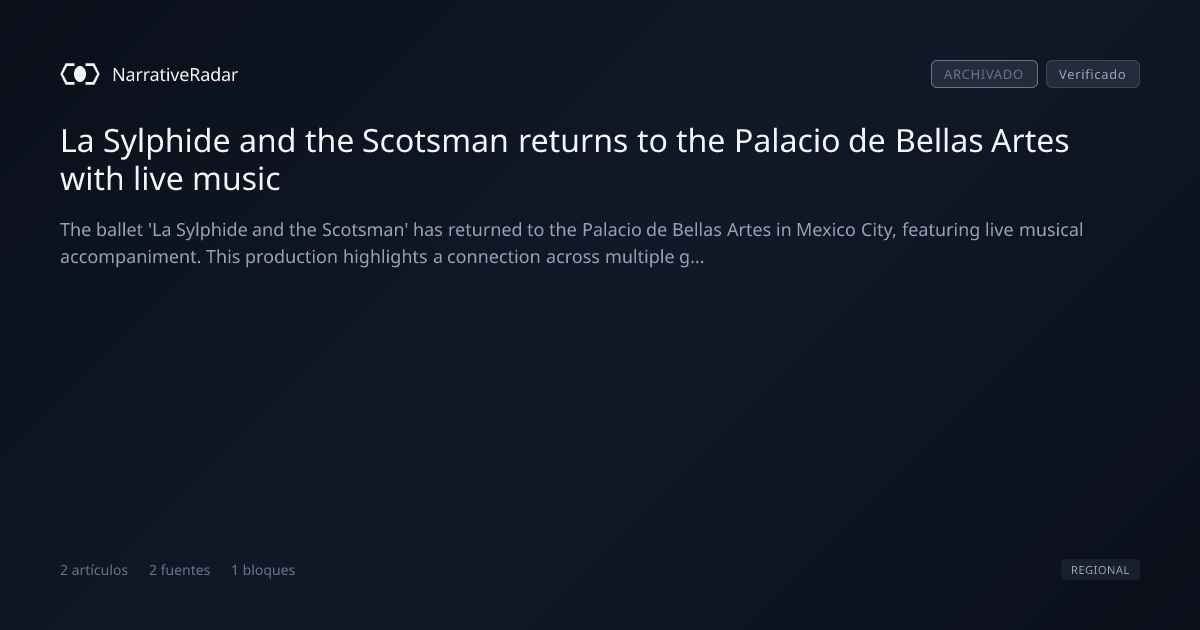The height and width of the screenshot is (630, 1200).
Task: Click the word 'Scotsman' in the headline
Action: (435, 141)
